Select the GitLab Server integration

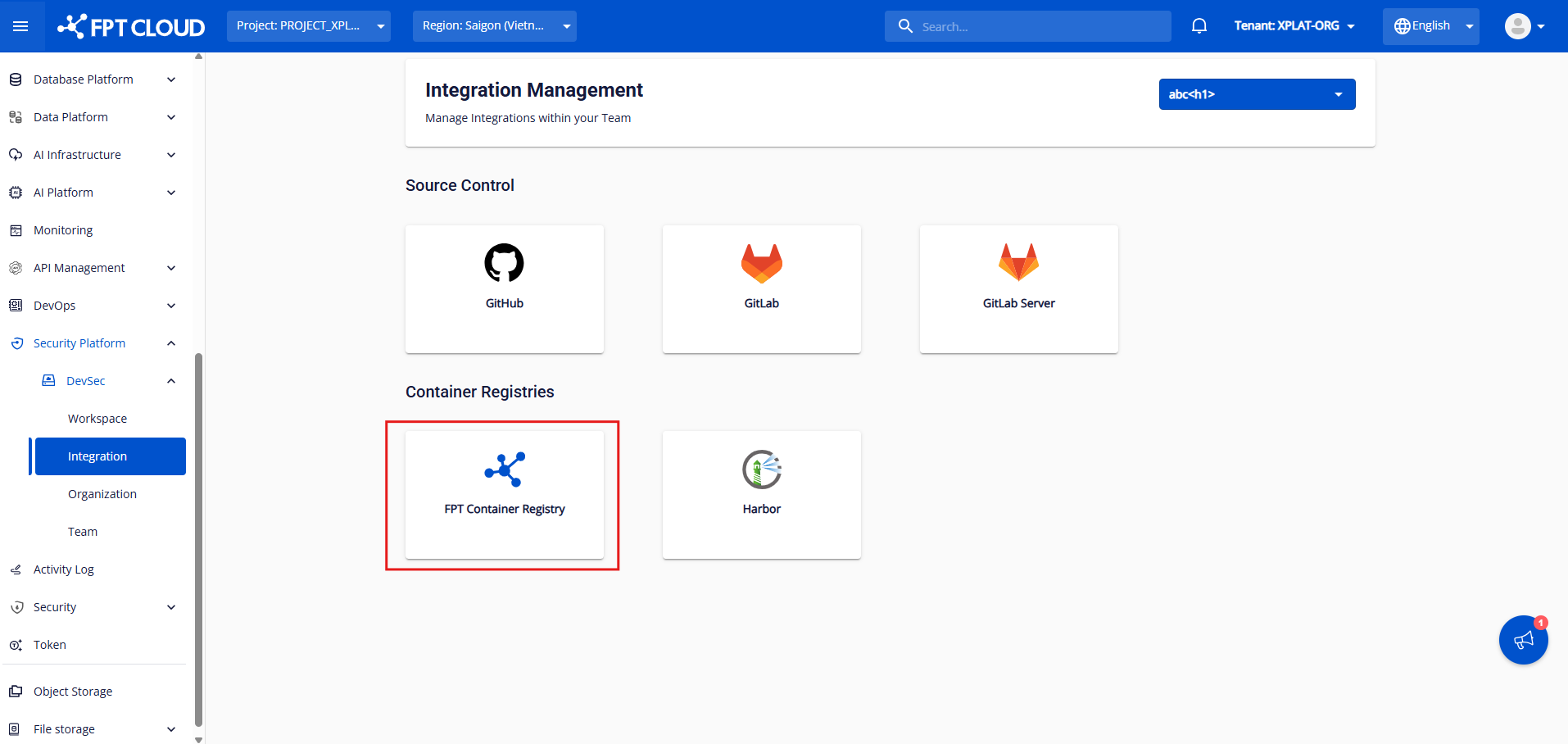1018,288
